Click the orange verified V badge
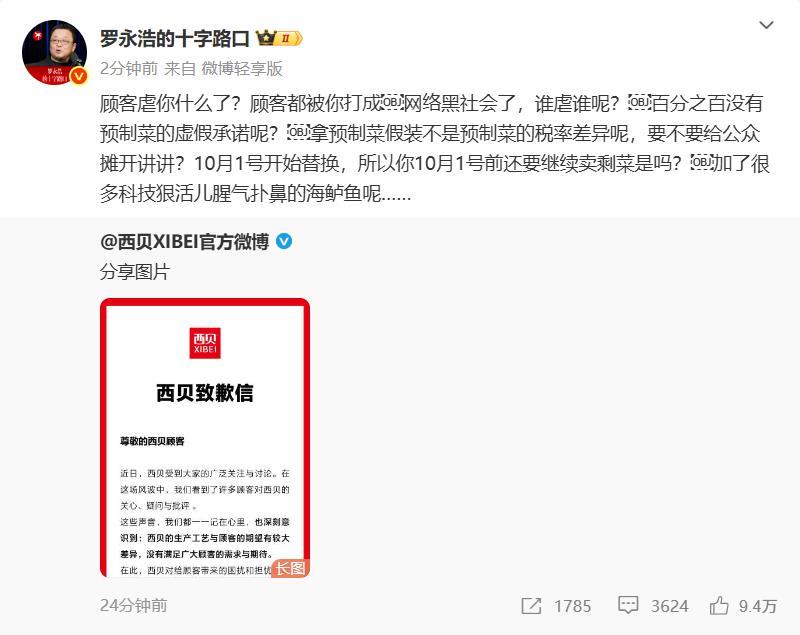This screenshot has width=800, height=635. pos(78,77)
